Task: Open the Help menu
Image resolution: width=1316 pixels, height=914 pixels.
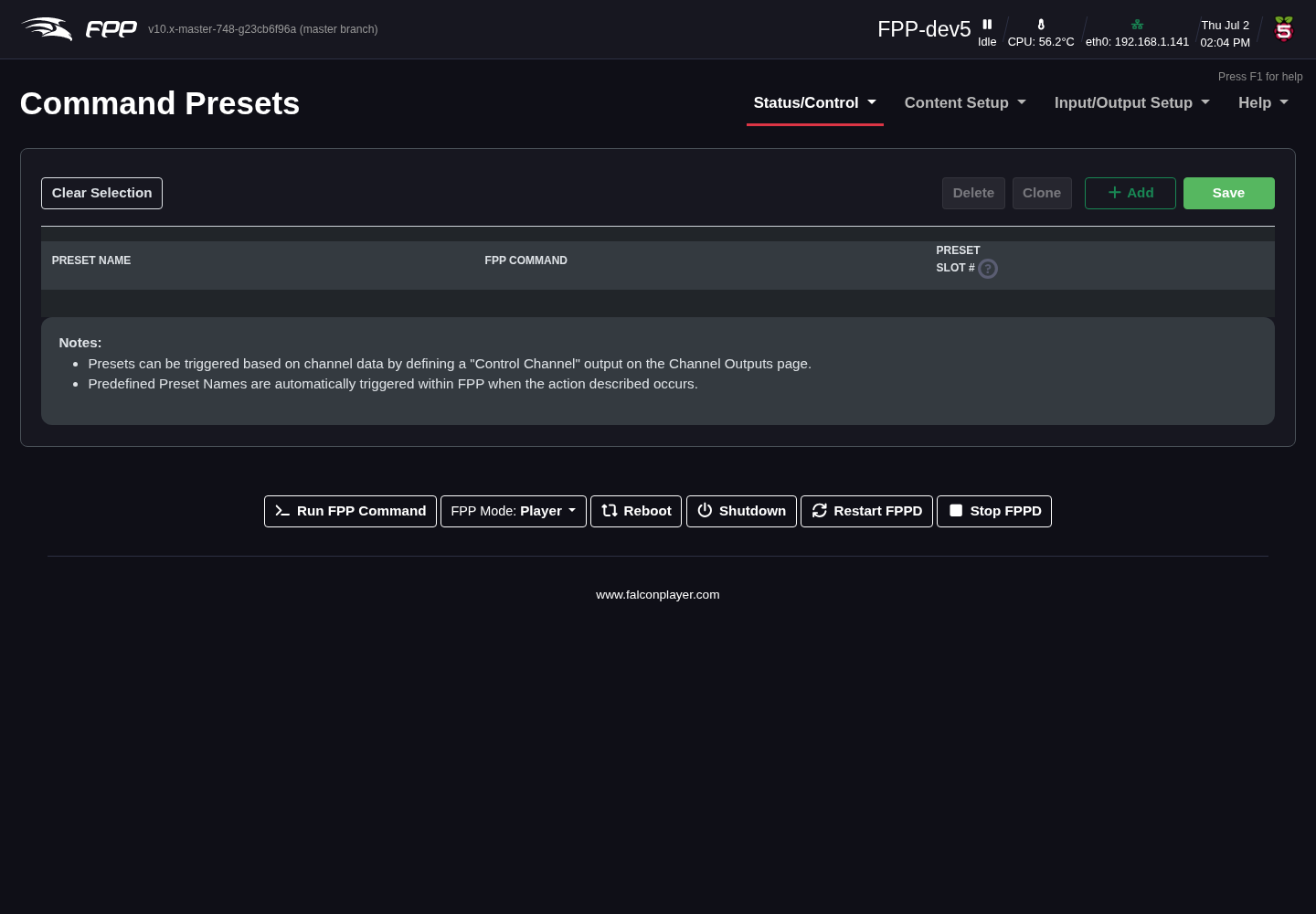Action: (1263, 103)
